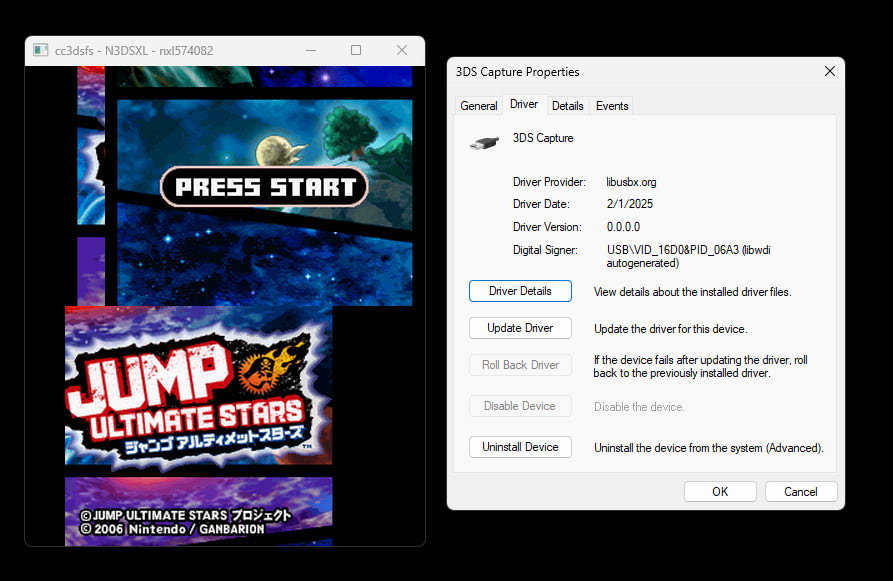This screenshot has height=581, width=893.
Task: Minimize the cc3dsfs window
Action: (x=311, y=50)
